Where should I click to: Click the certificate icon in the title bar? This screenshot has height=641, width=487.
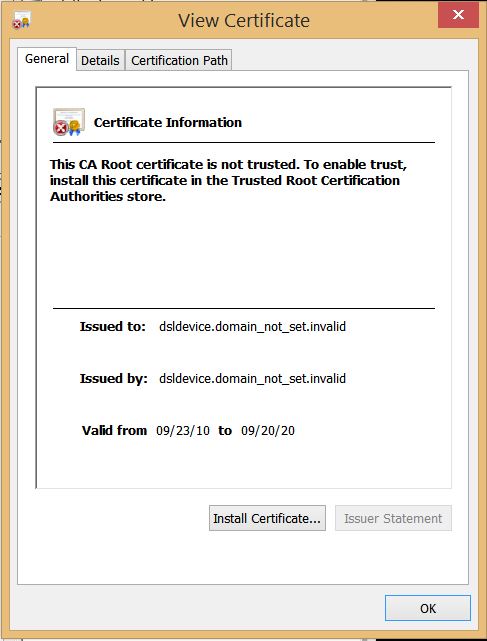[x=22, y=20]
